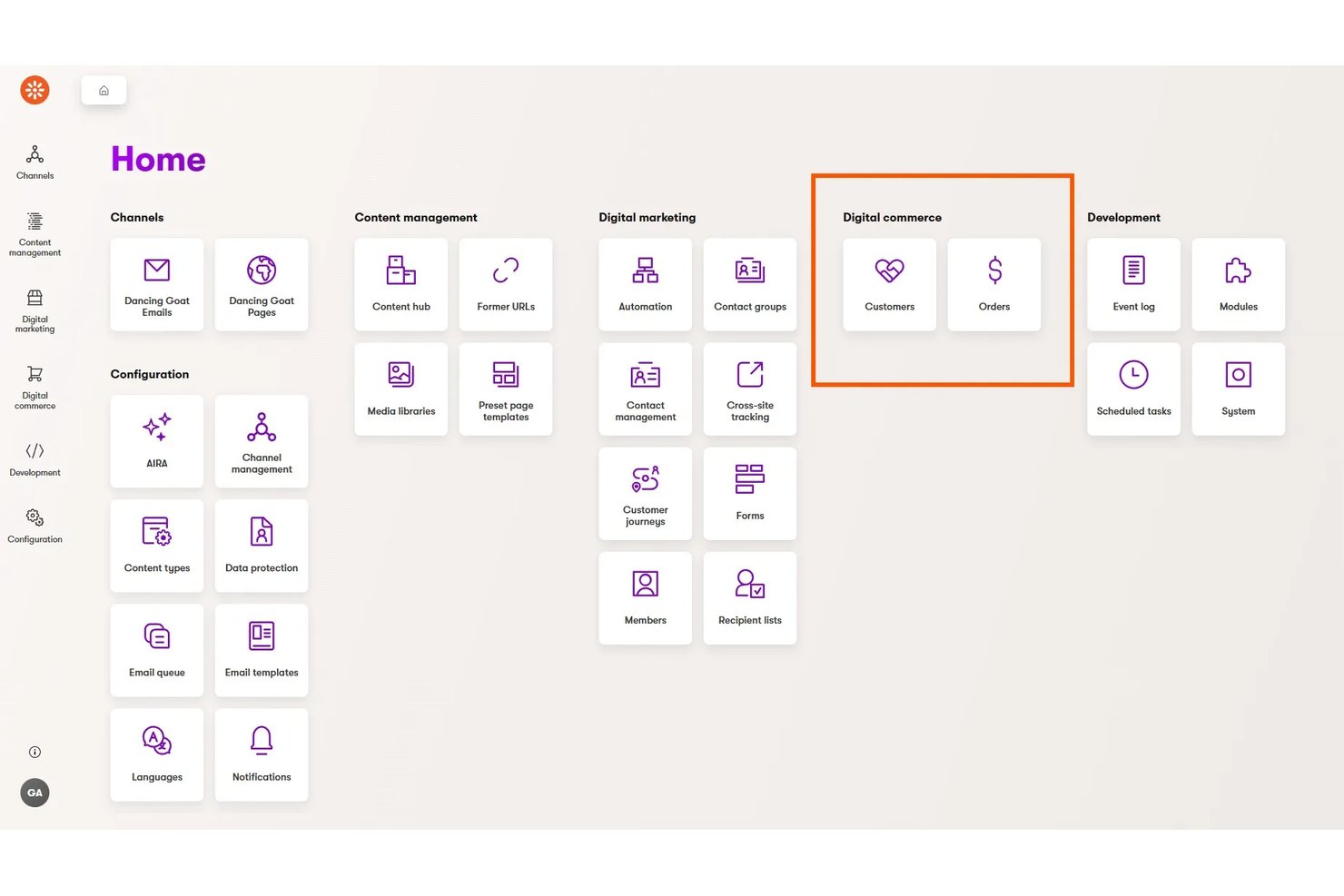The width and height of the screenshot is (1344, 896).
Task: Open Configuration in the left sidebar
Action: click(x=35, y=527)
